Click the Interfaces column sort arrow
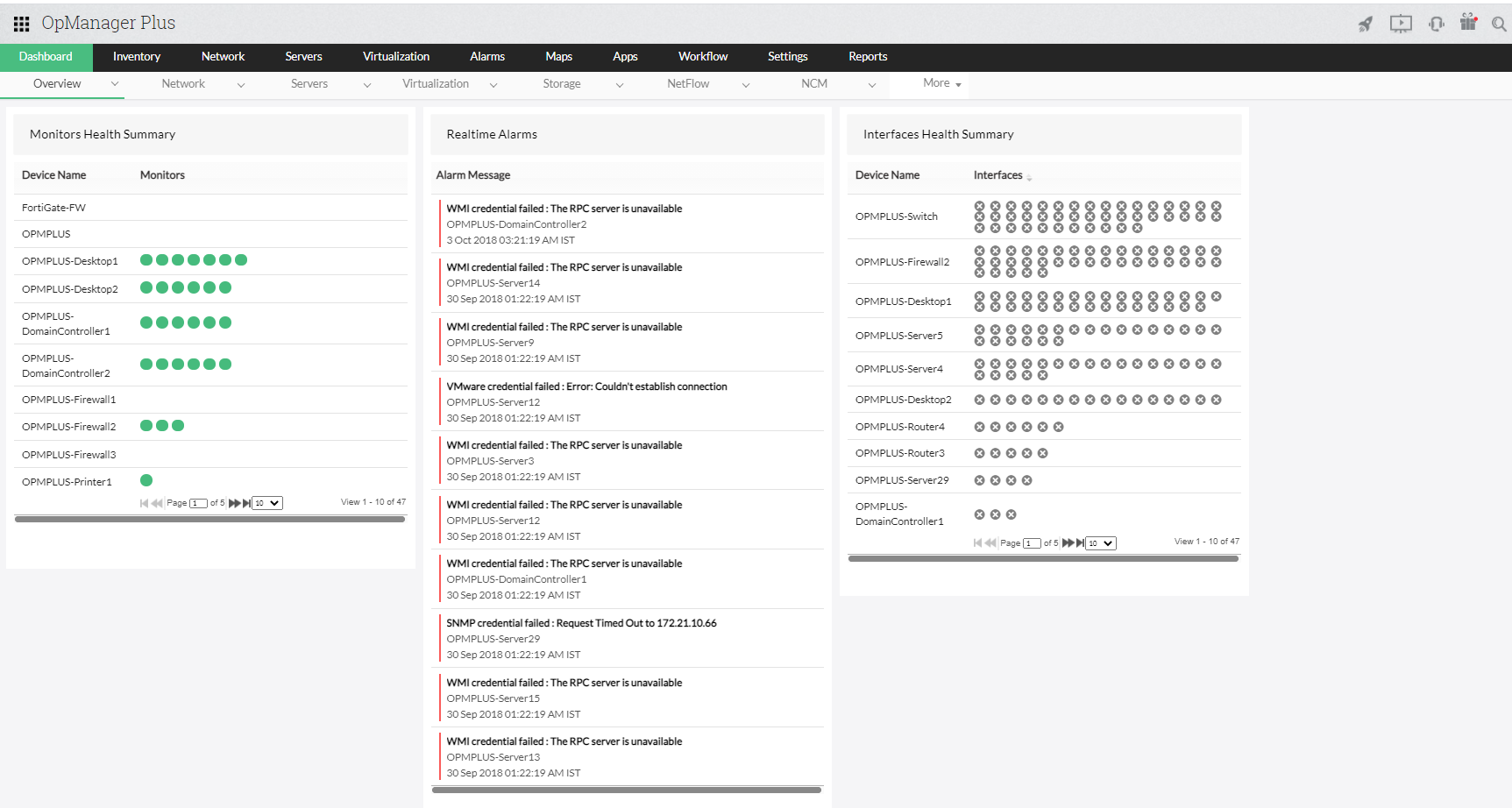This screenshot has height=808, width=1512. click(x=1029, y=178)
